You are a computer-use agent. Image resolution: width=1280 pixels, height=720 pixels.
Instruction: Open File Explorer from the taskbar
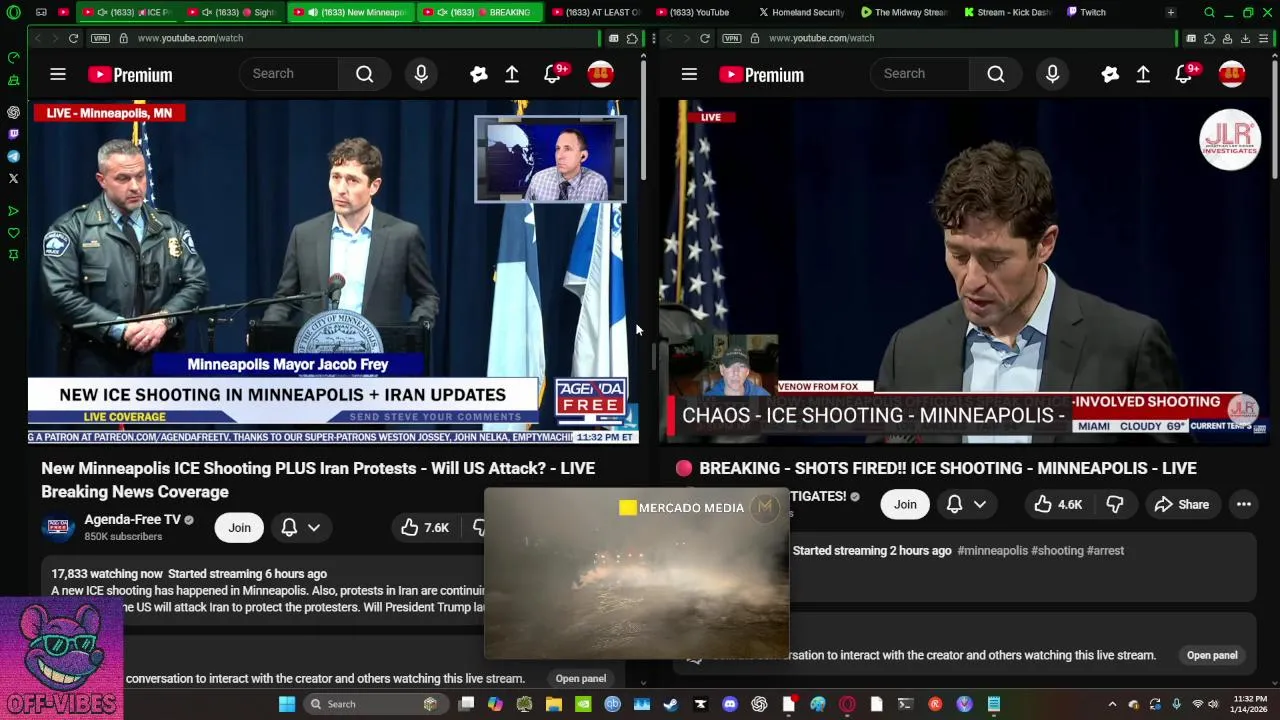tap(553, 704)
